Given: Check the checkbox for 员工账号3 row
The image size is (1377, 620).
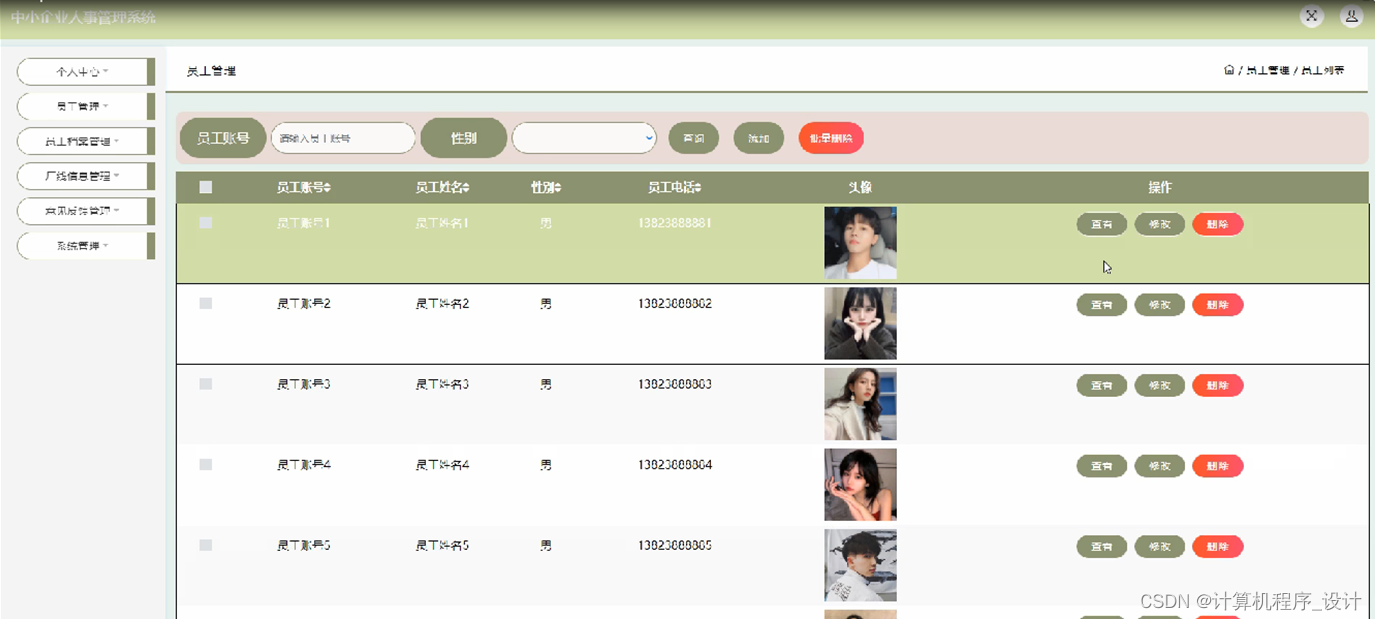Looking at the screenshot, I should (206, 384).
